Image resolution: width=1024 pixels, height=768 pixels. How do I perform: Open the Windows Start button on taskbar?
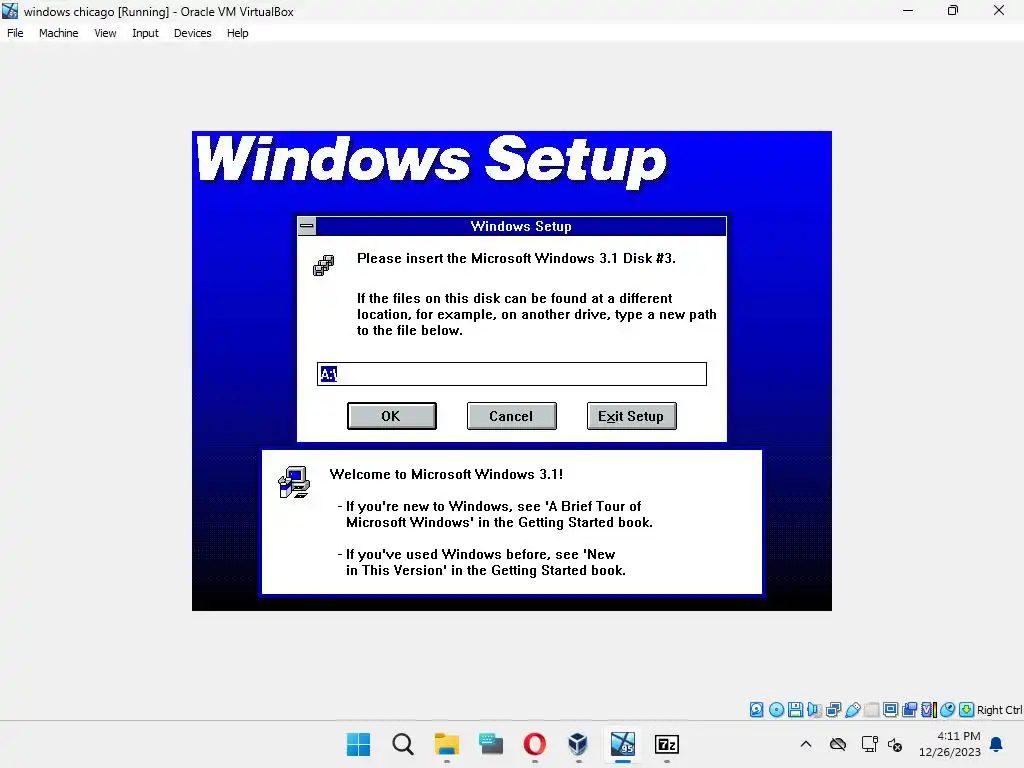coord(358,744)
